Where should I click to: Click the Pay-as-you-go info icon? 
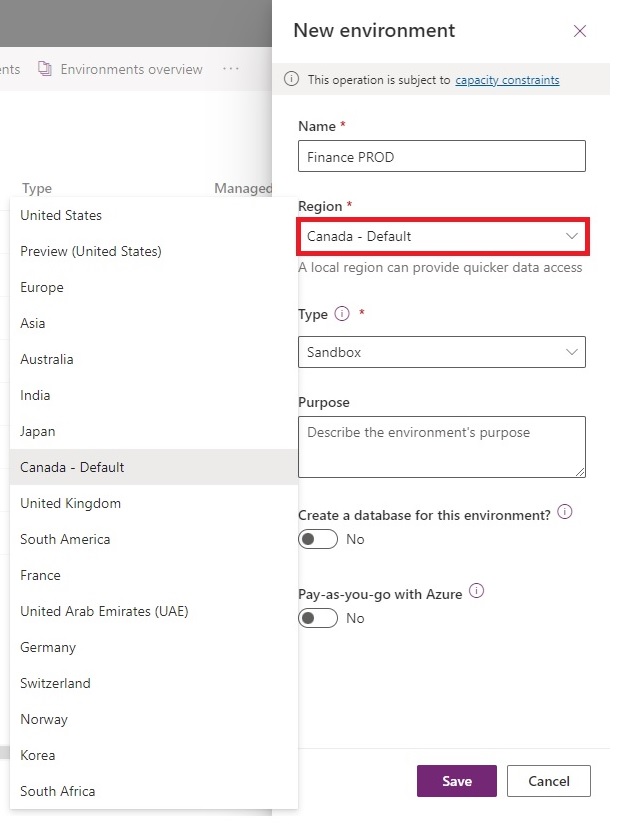(476, 591)
